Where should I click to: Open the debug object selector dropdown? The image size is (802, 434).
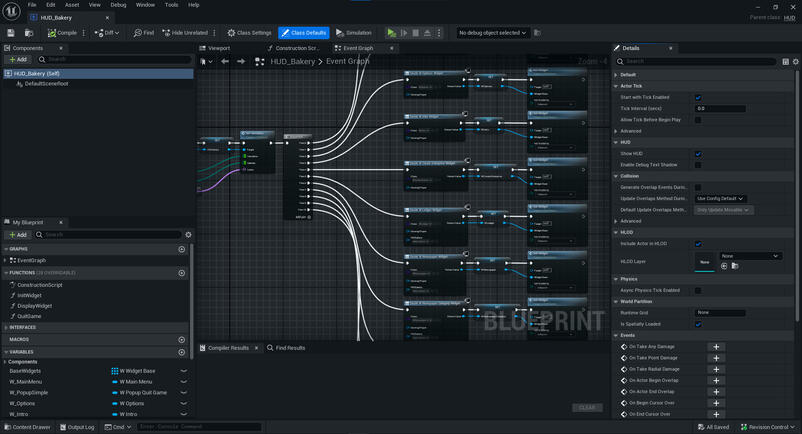coord(493,33)
